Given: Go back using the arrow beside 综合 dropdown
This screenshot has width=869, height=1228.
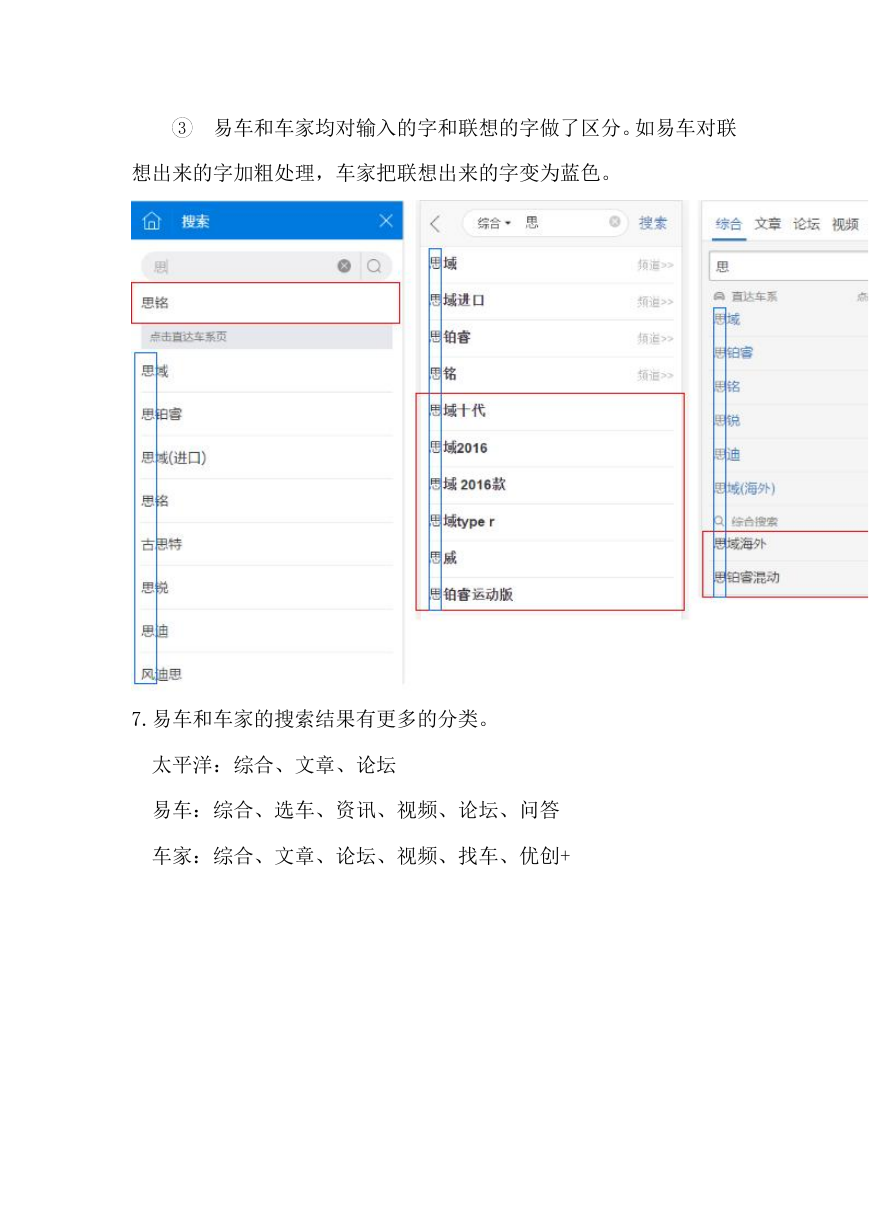Looking at the screenshot, I should 435,223.
